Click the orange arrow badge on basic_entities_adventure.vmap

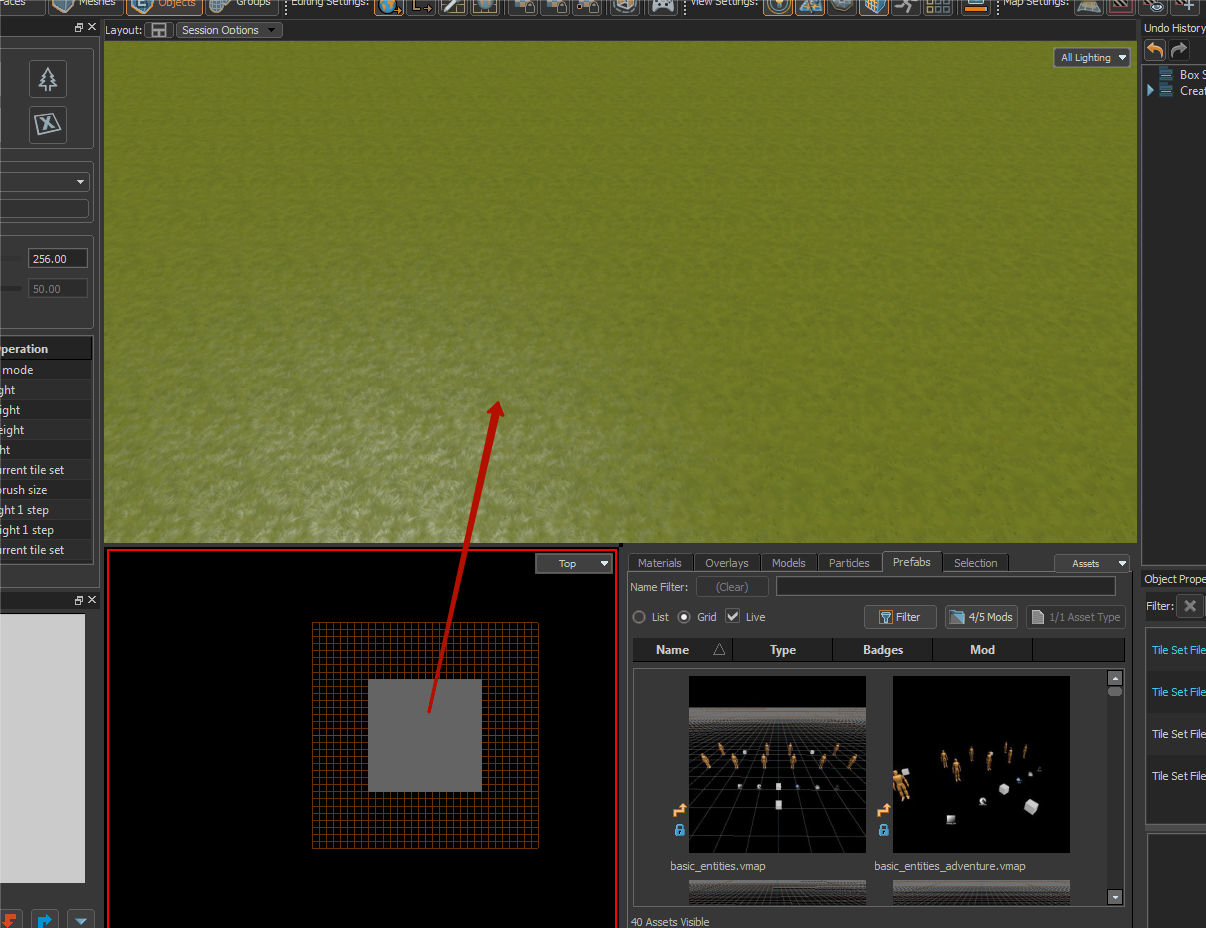click(884, 811)
